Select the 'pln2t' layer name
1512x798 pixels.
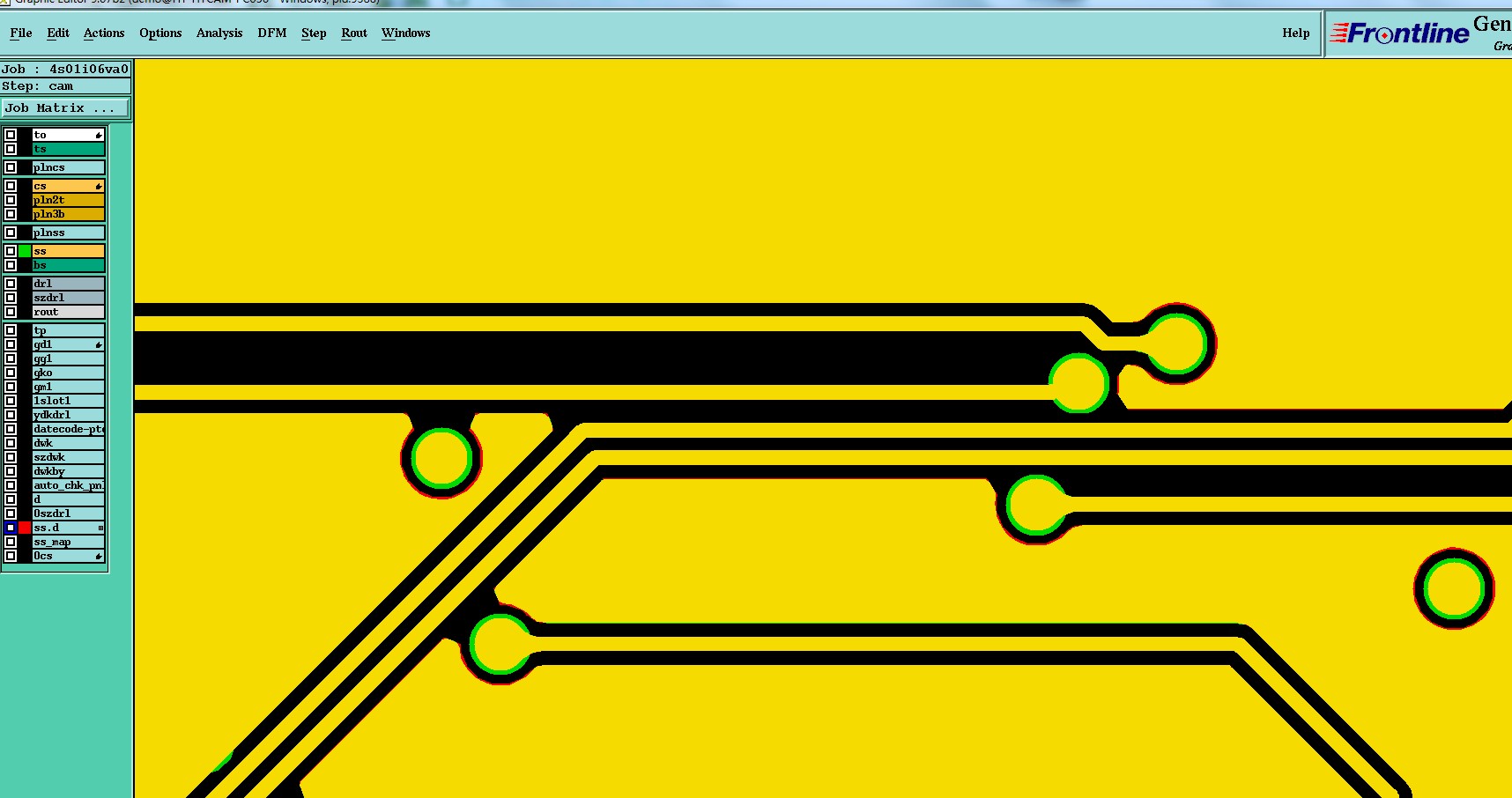click(x=69, y=200)
